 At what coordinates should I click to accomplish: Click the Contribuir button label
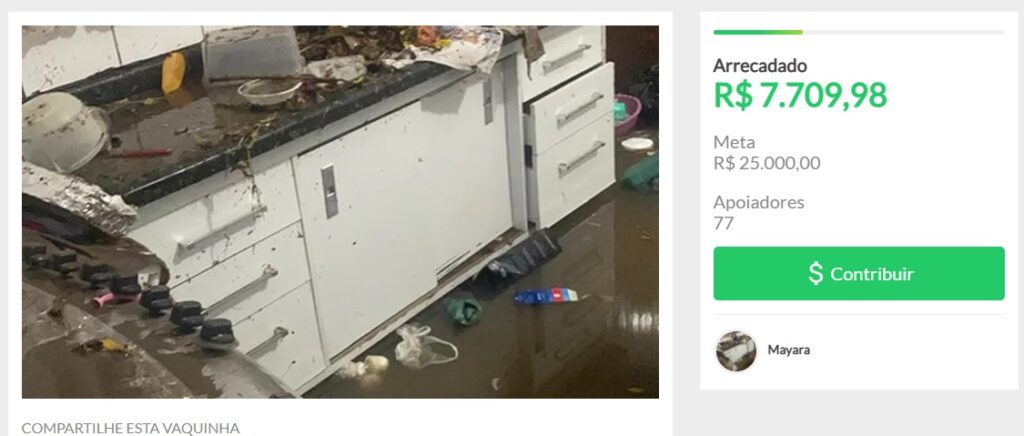pyautogui.click(x=872, y=273)
